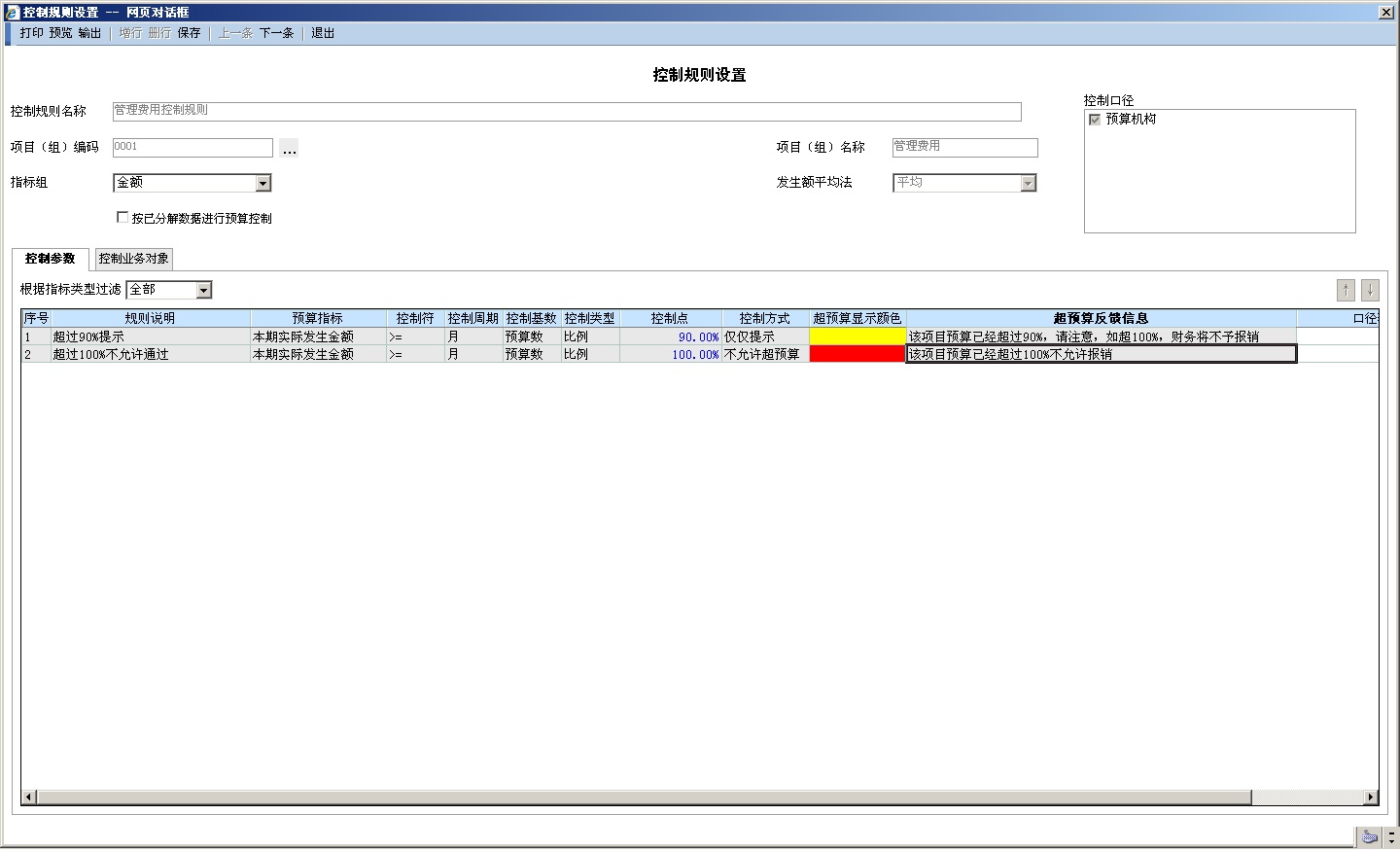This screenshot has height=850, width=1400.
Task: Click the right arrow of horizontal scrollbar
Action: click(1371, 797)
